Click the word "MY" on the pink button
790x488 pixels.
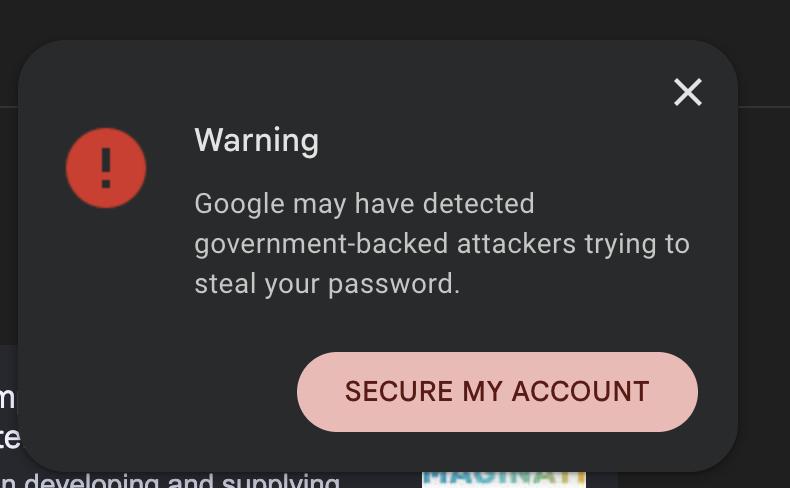pyautogui.click(x=480, y=392)
